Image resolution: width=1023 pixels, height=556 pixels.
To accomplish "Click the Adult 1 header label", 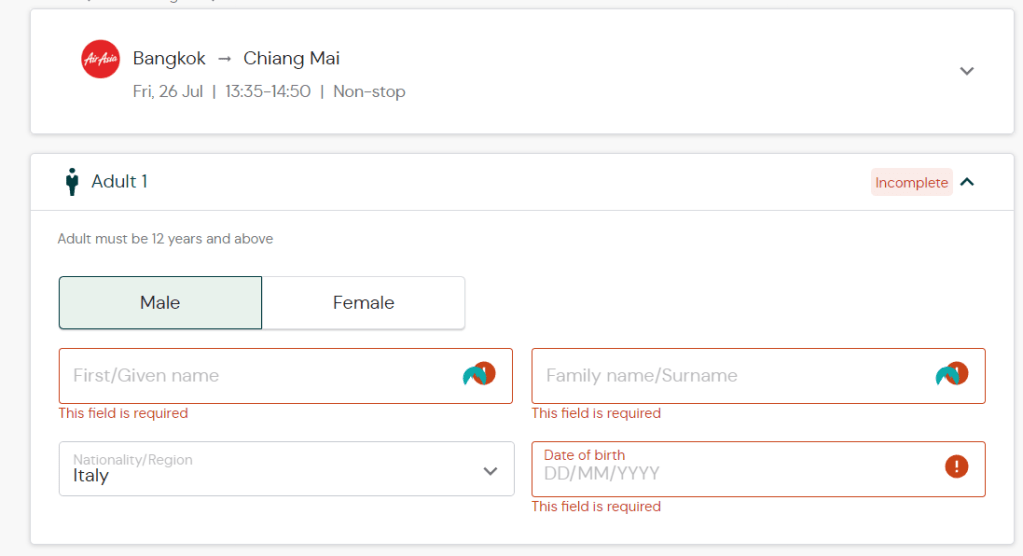I will click(x=119, y=181).
